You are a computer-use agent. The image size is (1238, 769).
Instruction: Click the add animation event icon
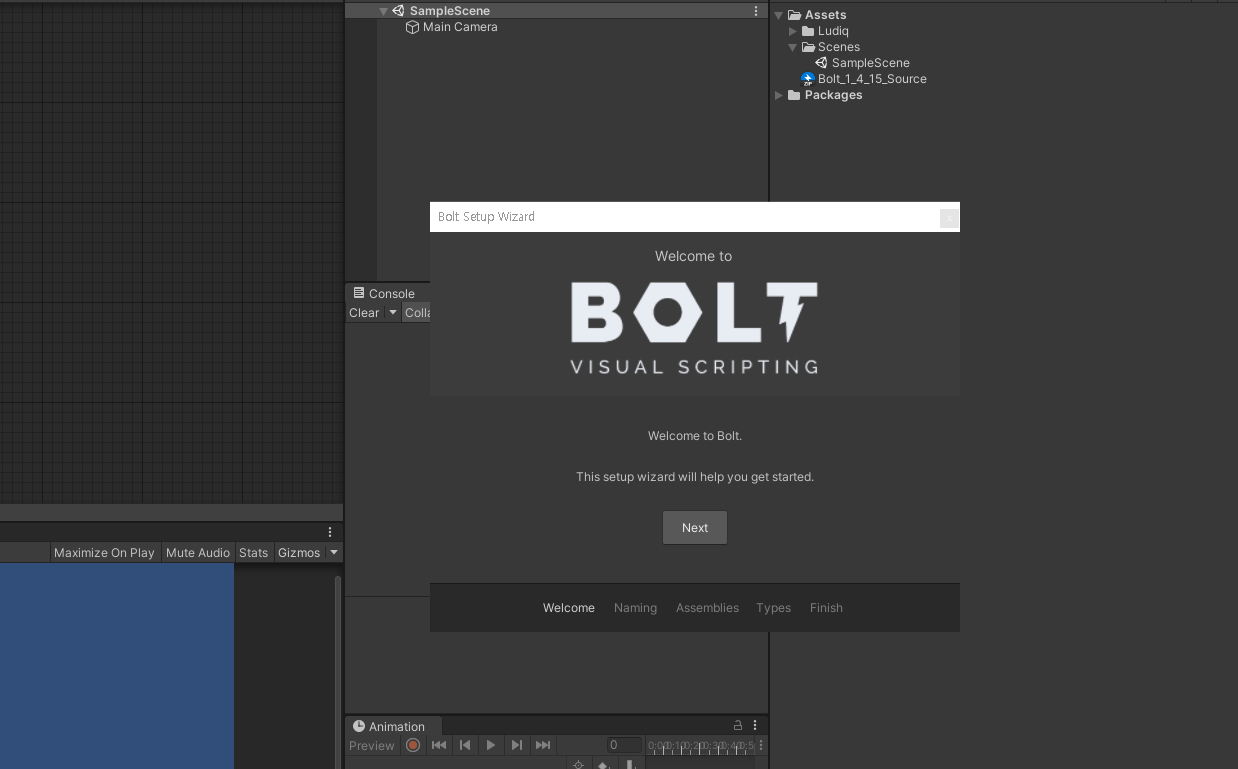coord(631,765)
